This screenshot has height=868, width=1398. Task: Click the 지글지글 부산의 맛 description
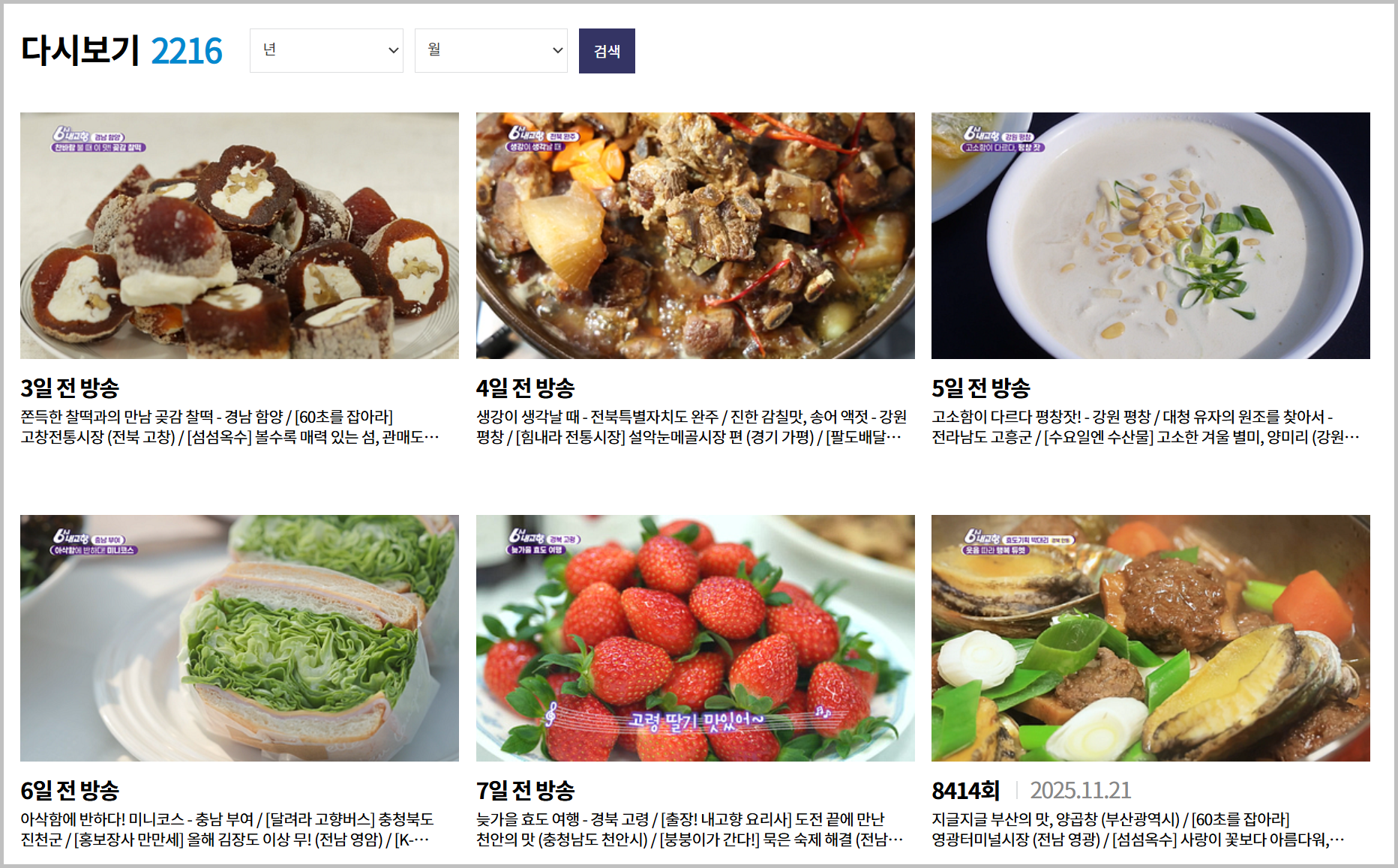tap(1138, 829)
